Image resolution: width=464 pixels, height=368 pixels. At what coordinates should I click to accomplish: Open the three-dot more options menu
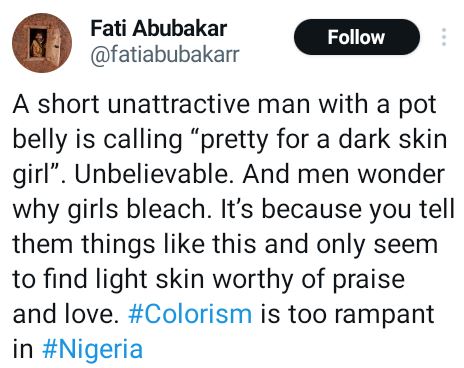click(444, 37)
